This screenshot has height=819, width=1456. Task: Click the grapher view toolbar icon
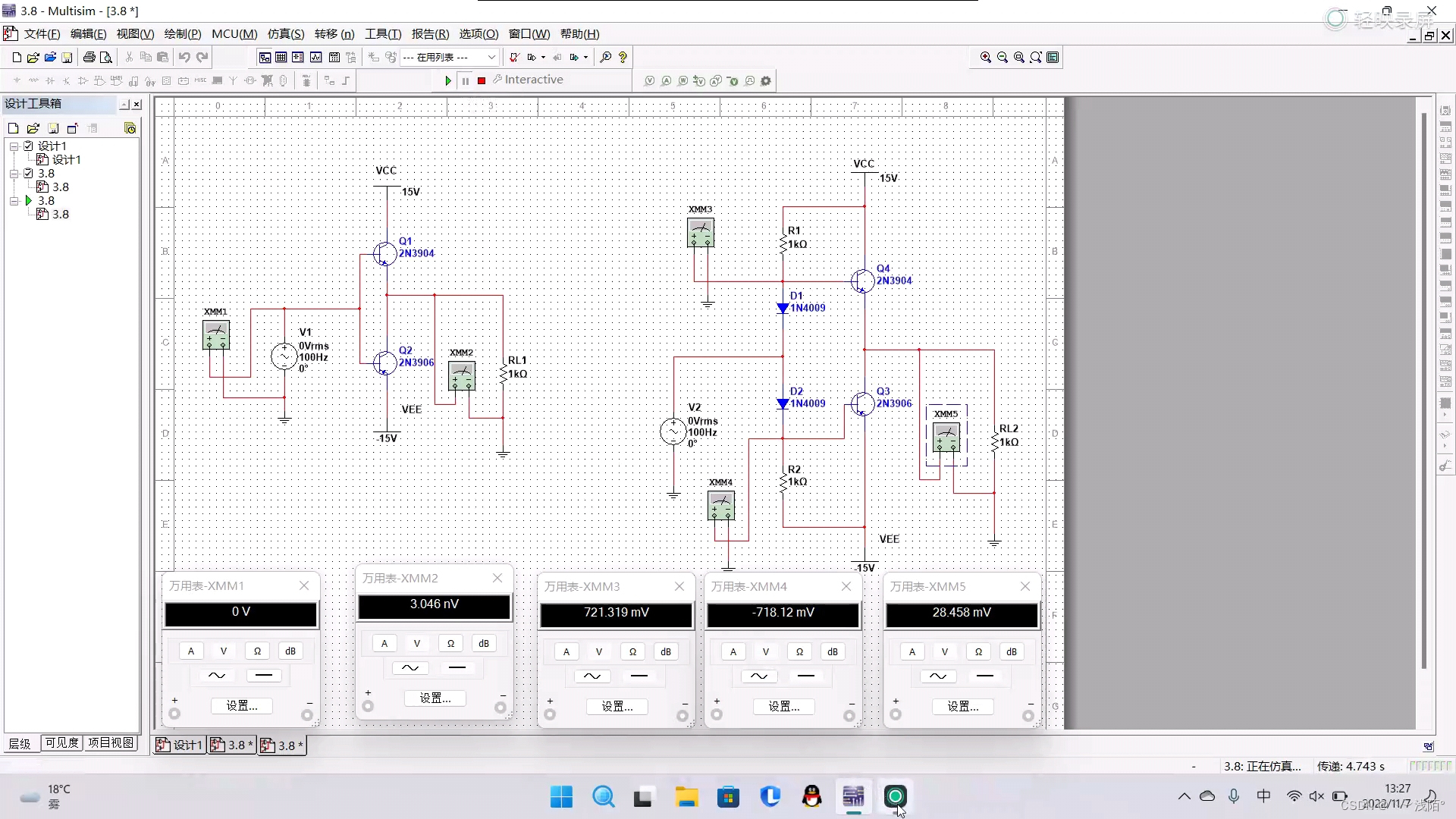coord(315,57)
